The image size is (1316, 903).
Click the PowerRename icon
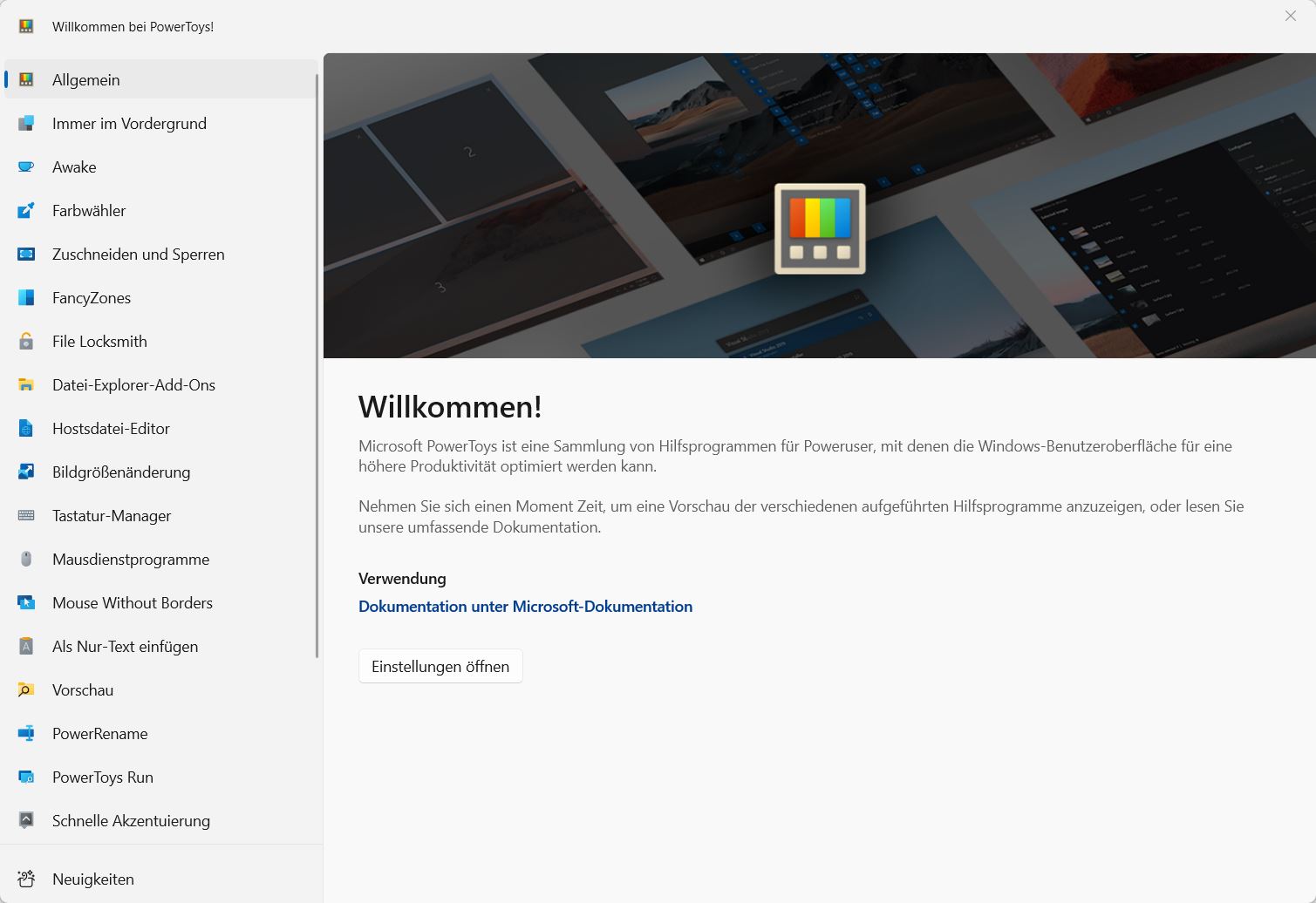click(x=26, y=733)
